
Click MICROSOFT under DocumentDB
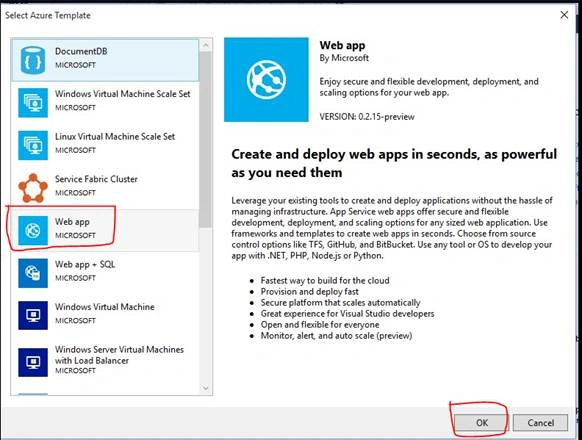(75, 65)
